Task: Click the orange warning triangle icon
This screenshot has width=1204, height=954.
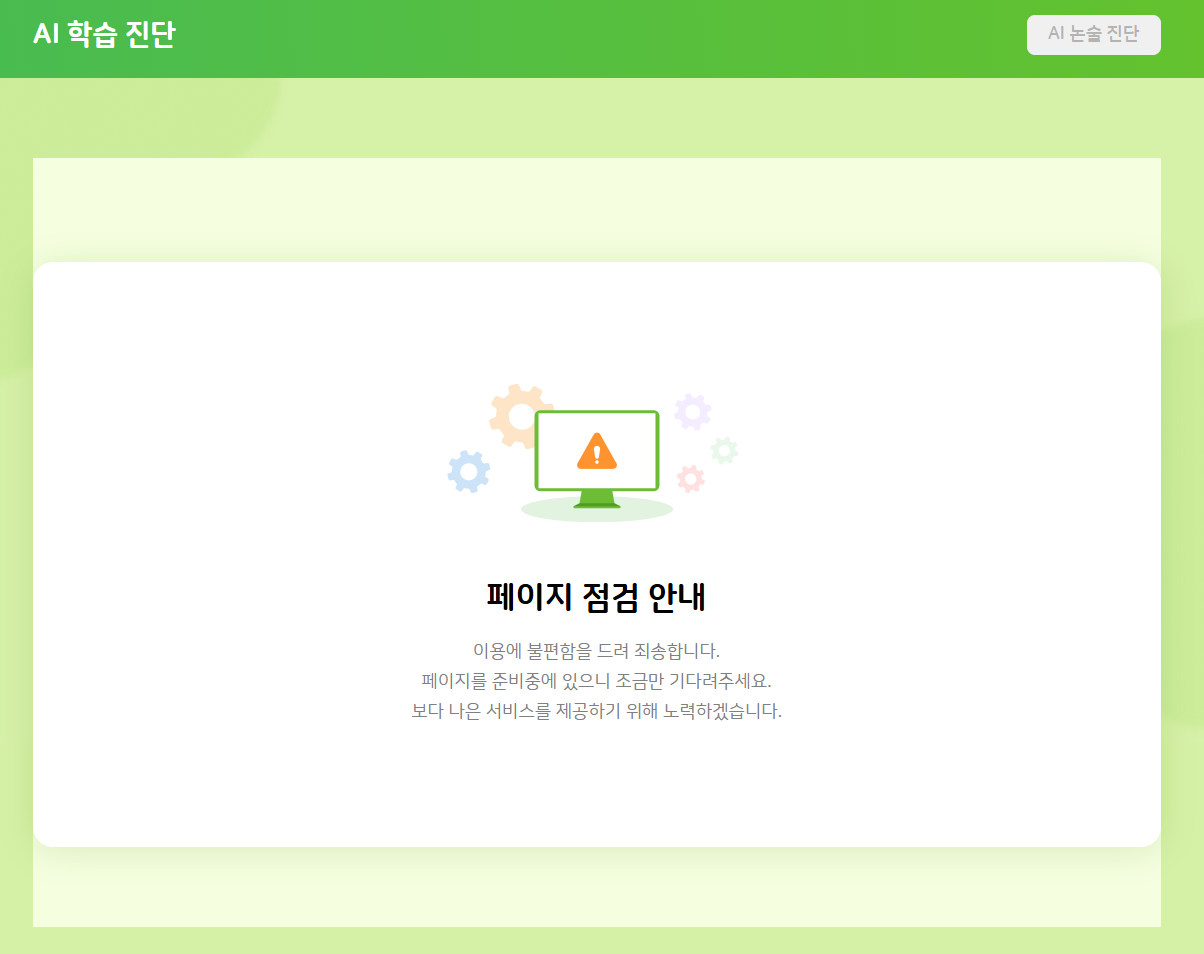Action: (x=597, y=451)
